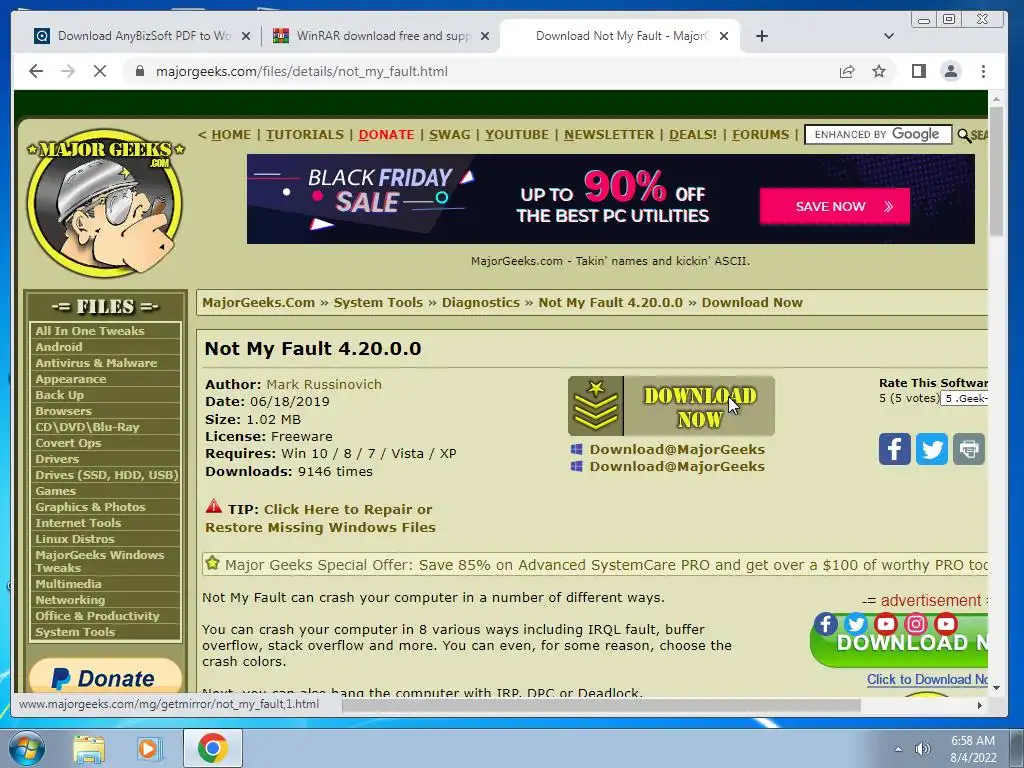Open the YOUTUBE menu link

click(517, 135)
